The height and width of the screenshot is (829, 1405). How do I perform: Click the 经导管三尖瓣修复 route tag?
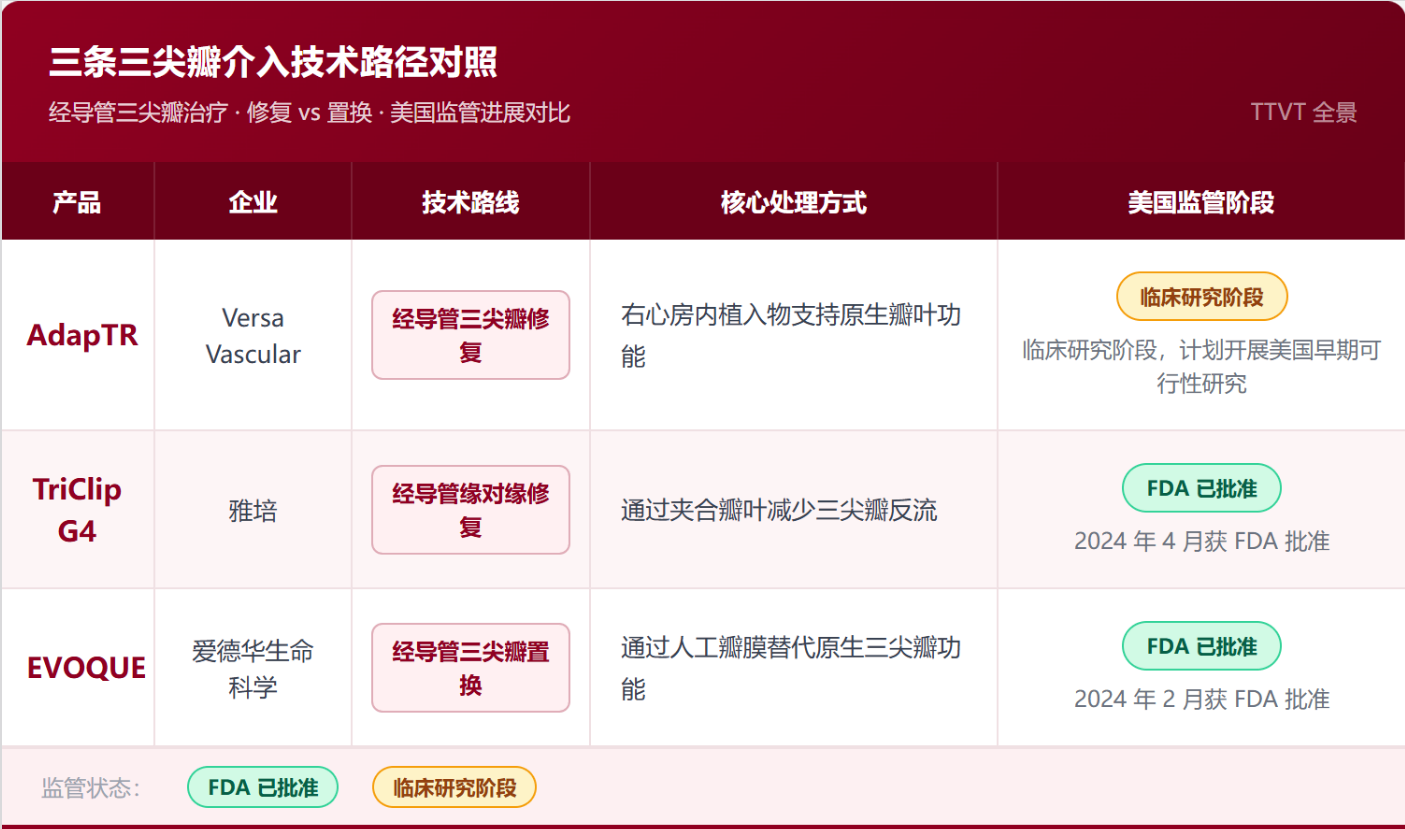pyautogui.click(x=471, y=335)
